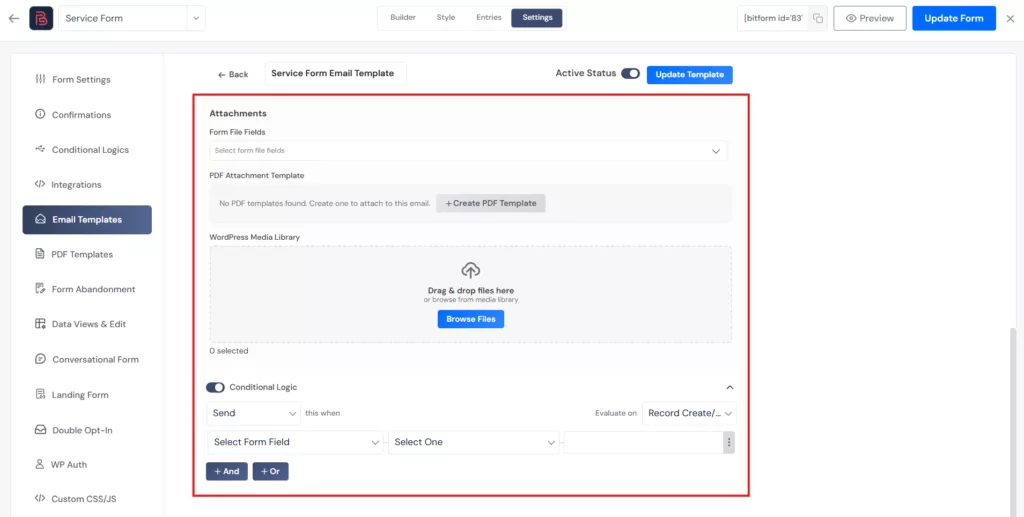Click the back arrow at top left
1024x517 pixels.
[14, 18]
